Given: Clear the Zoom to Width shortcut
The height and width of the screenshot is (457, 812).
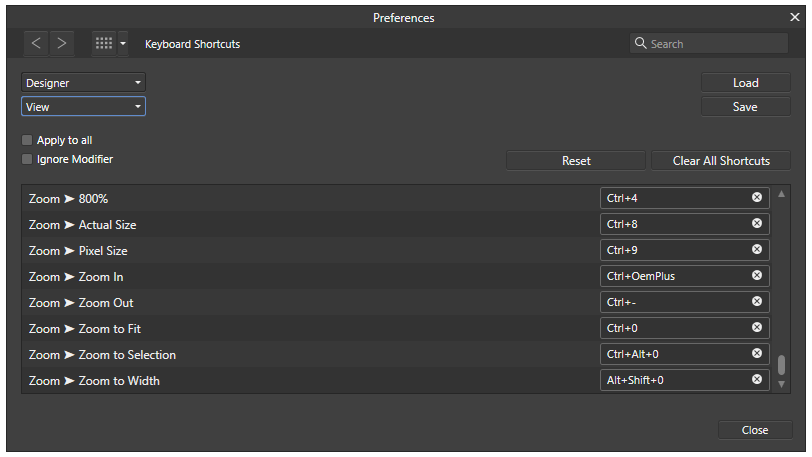Looking at the screenshot, I should (x=757, y=379).
